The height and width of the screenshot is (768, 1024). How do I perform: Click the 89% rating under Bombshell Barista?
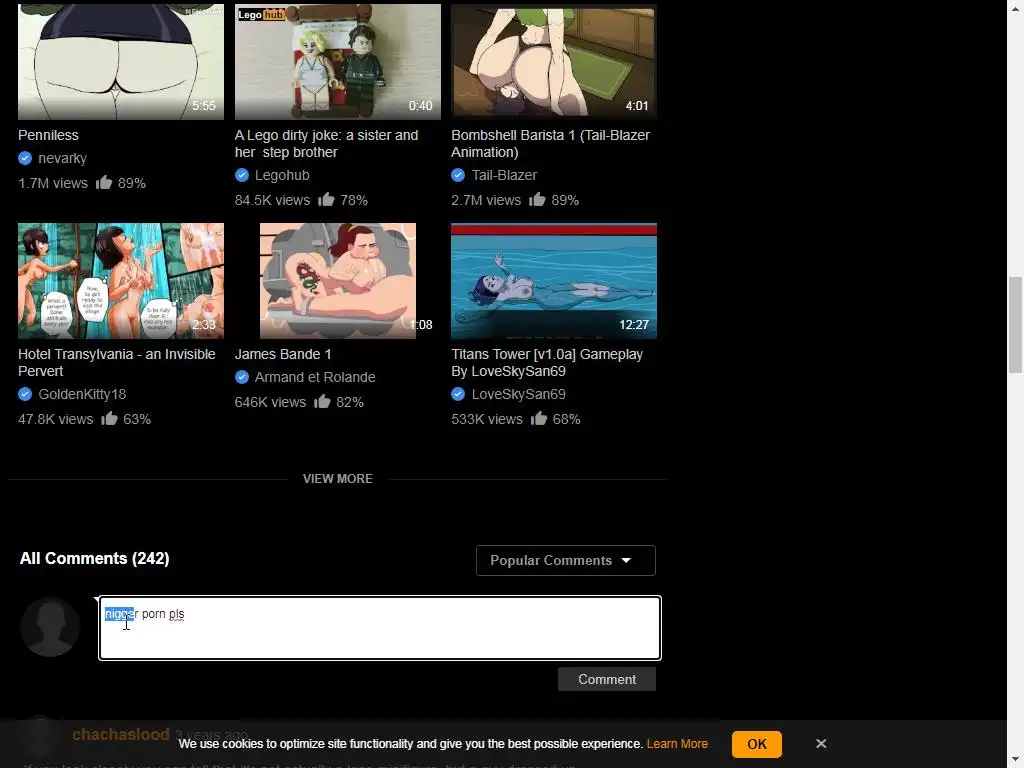point(565,200)
